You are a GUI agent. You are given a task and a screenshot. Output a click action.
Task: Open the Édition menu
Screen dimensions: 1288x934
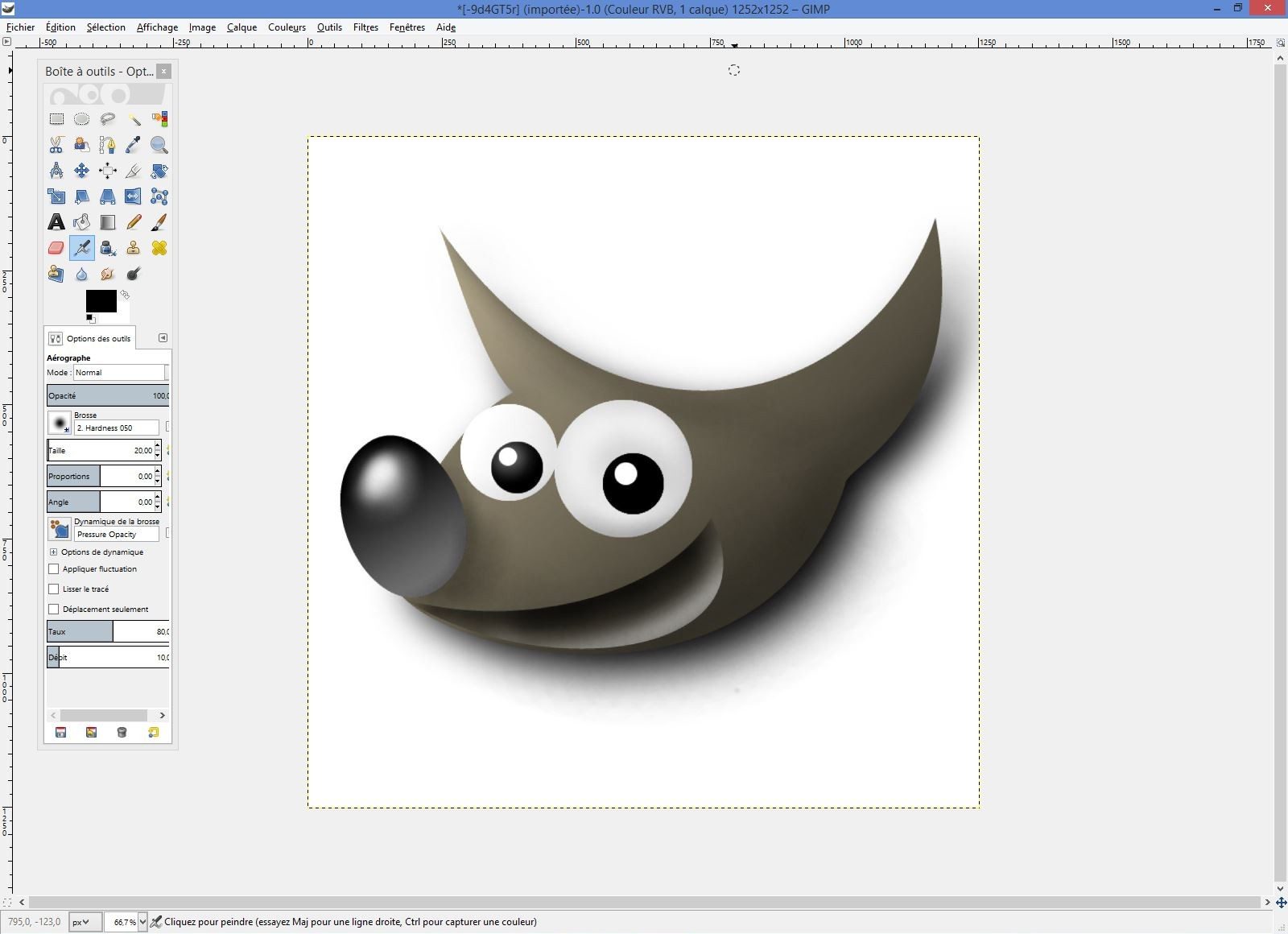click(x=60, y=27)
